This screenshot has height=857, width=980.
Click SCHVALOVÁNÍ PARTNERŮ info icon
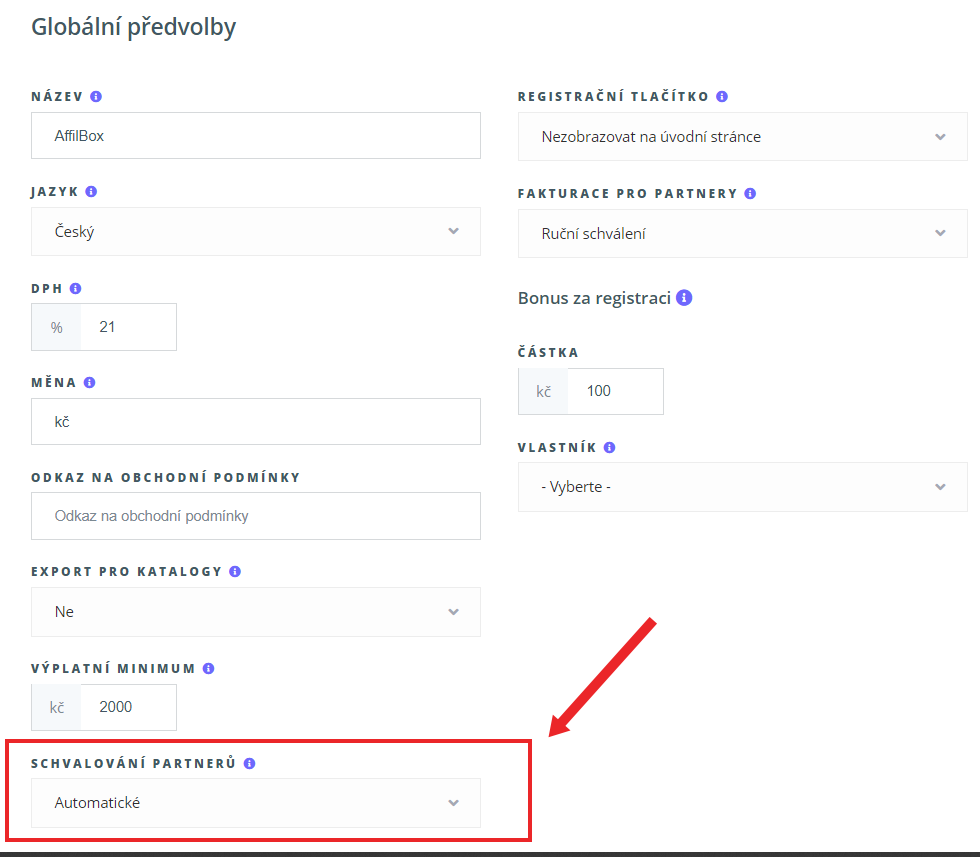249,763
